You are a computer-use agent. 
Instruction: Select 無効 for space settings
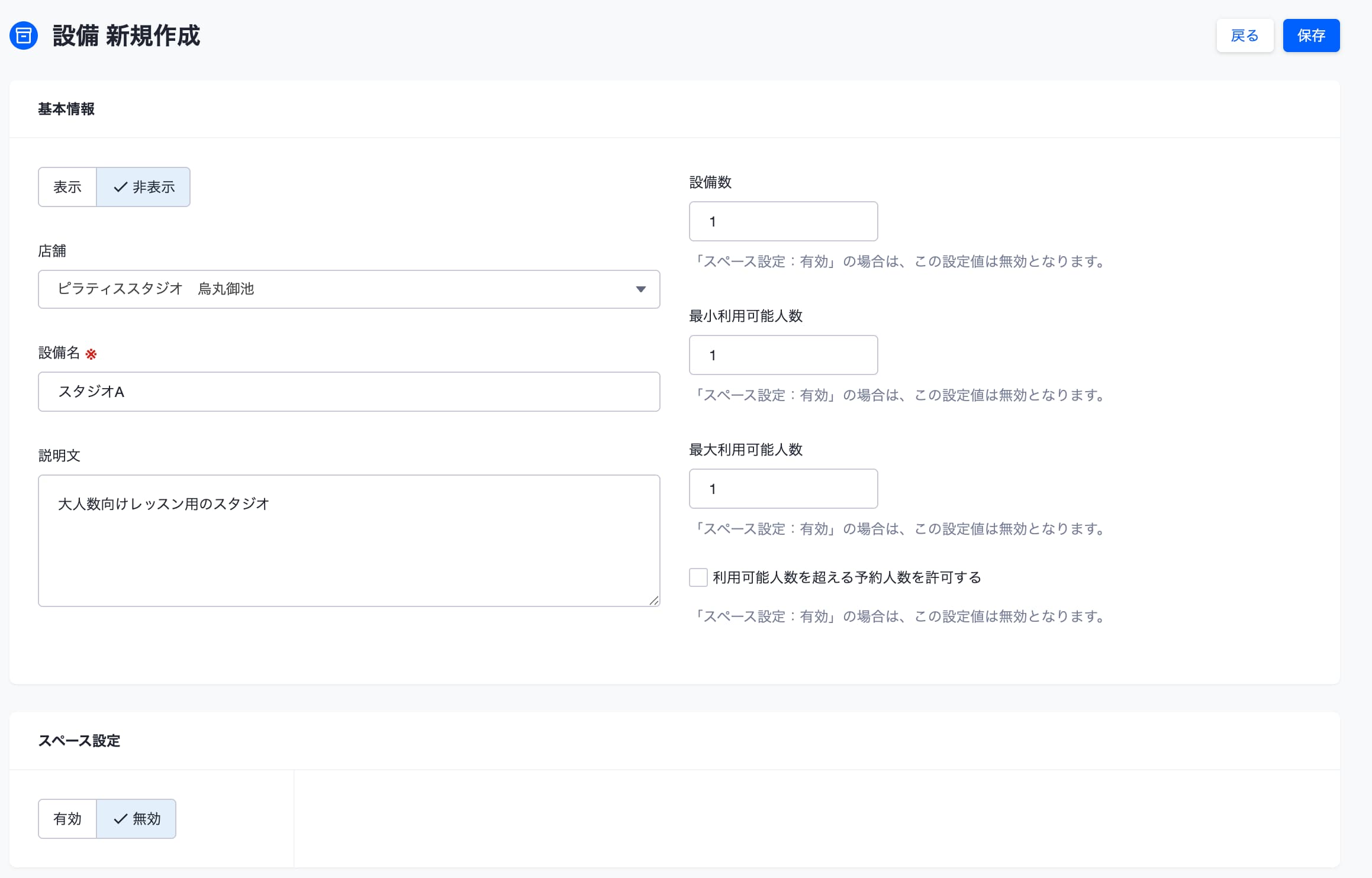136,819
